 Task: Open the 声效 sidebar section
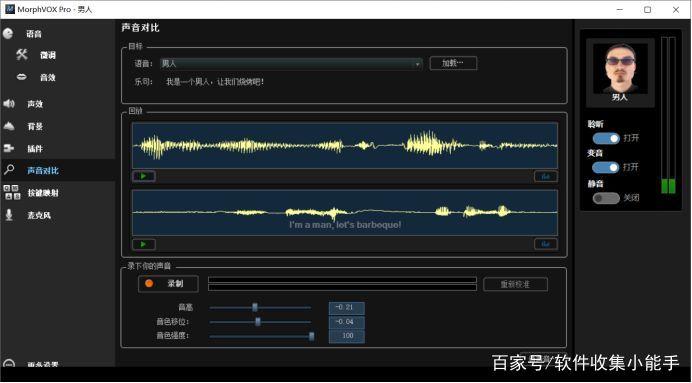[35, 104]
